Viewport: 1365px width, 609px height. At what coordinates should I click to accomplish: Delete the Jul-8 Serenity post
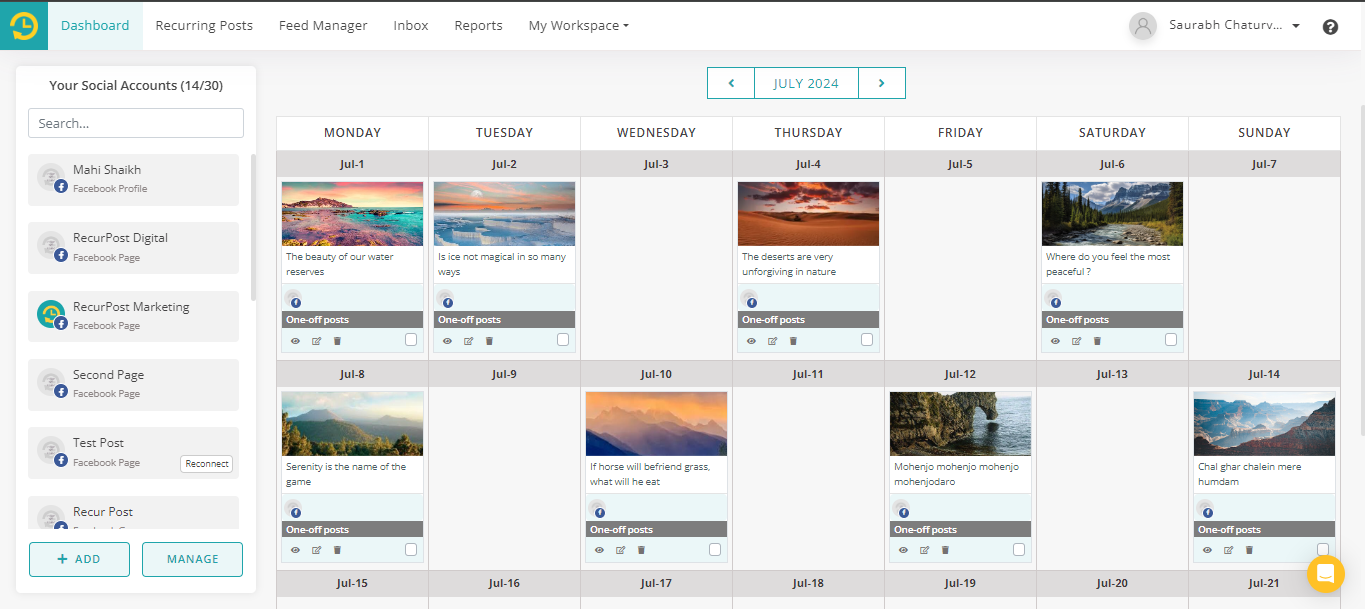pyautogui.click(x=337, y=550)
